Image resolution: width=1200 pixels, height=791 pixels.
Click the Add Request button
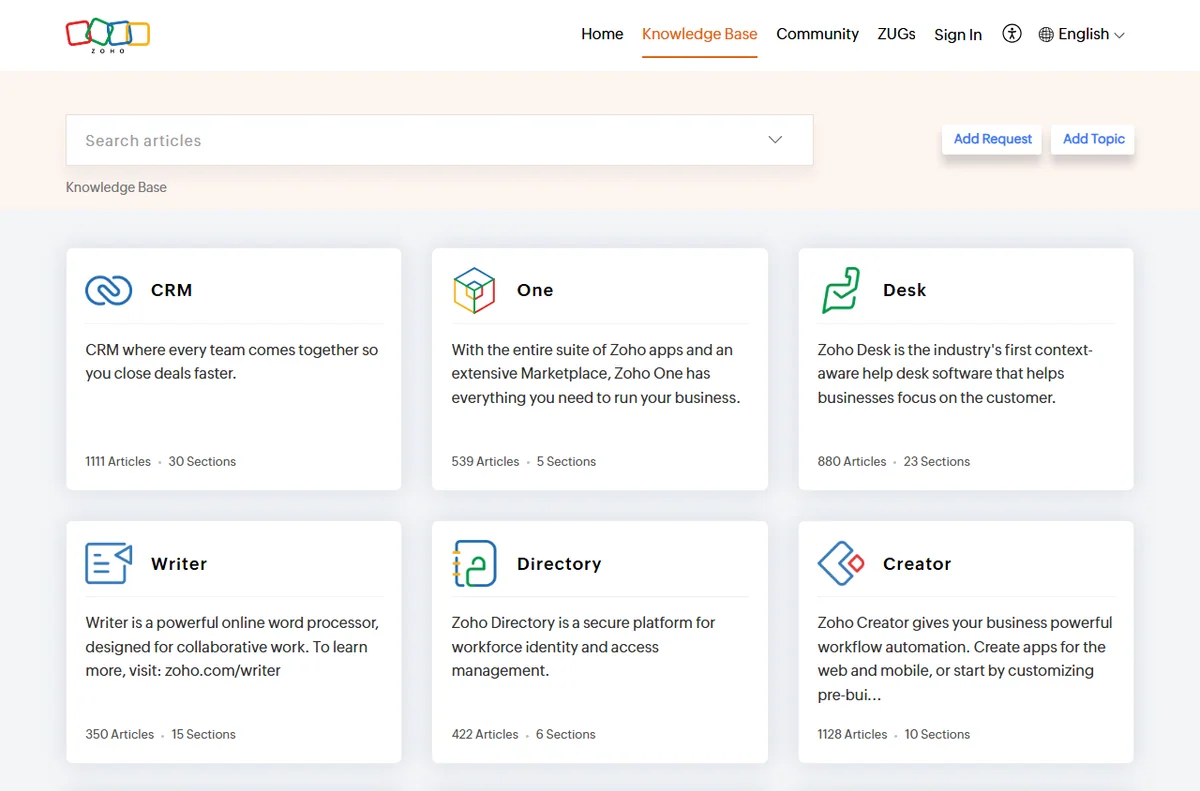pos(992,139)
